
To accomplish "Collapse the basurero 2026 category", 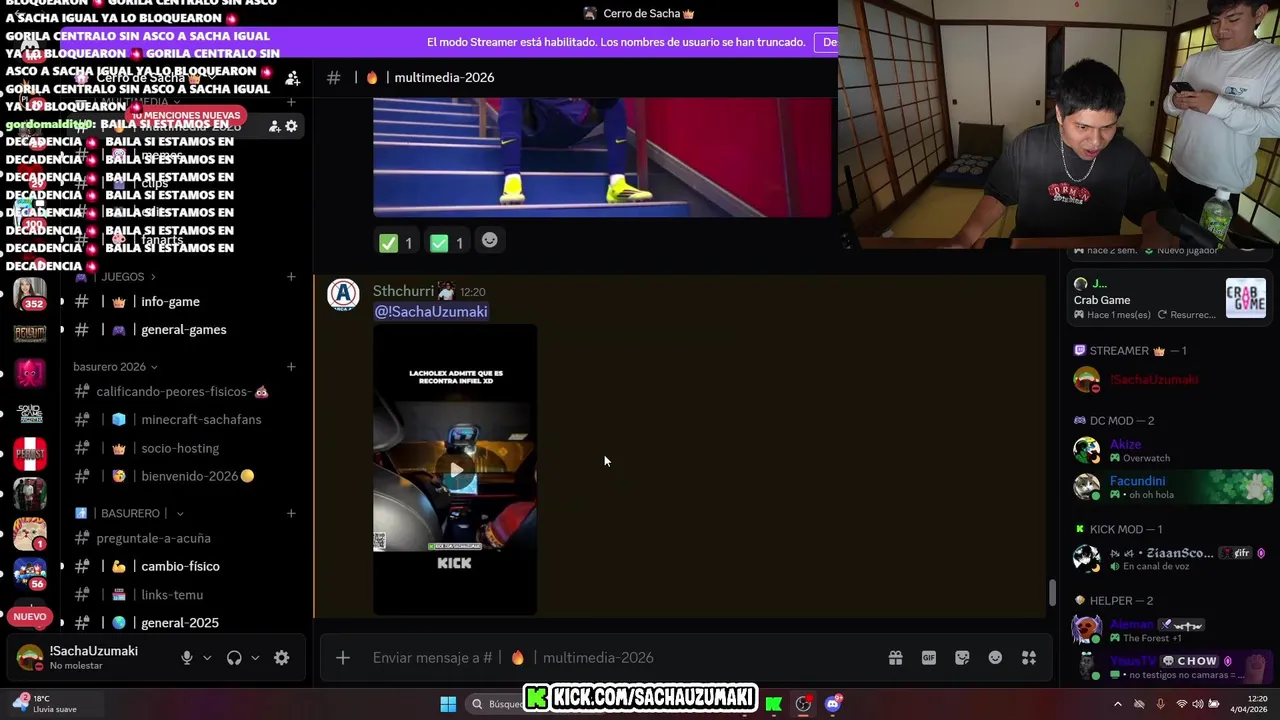I will 115,367.
